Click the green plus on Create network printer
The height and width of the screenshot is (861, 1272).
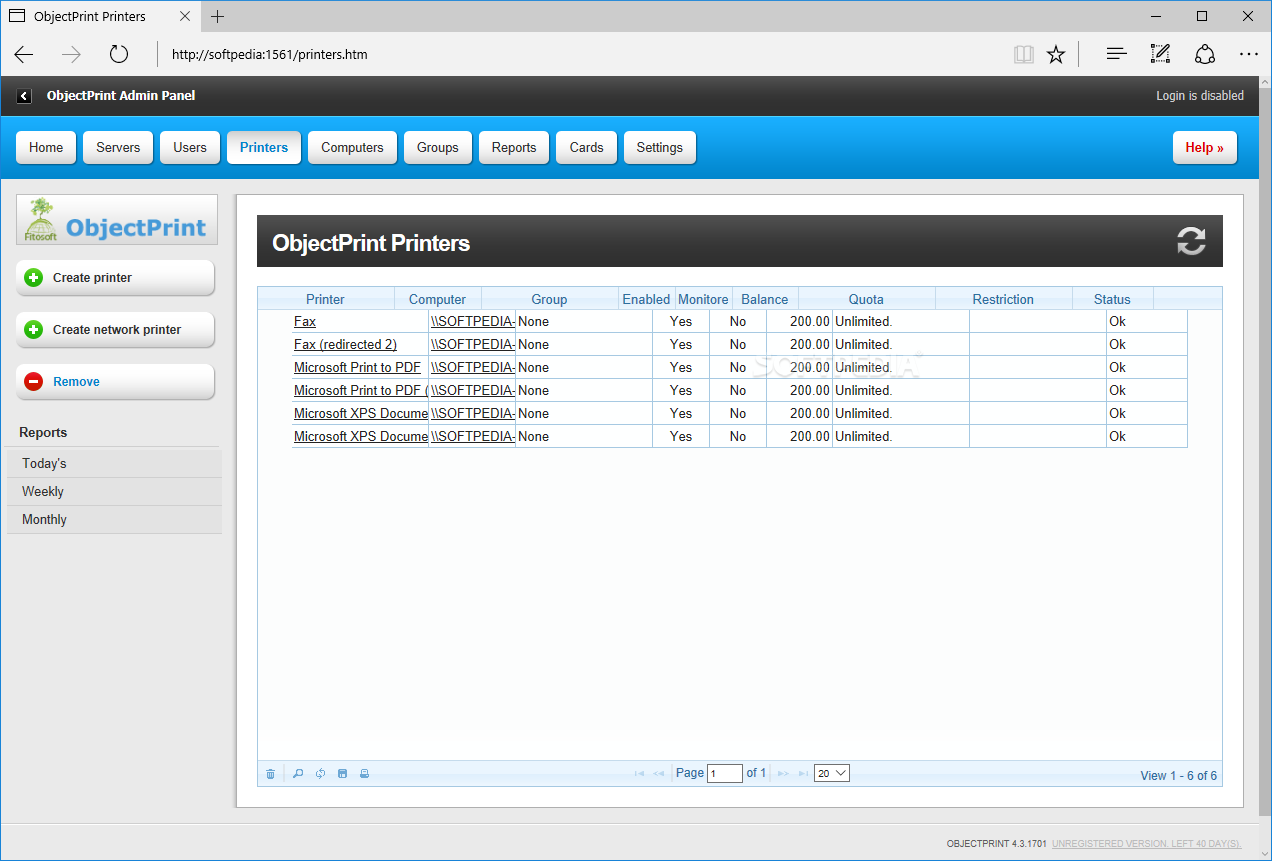coord(34,330)
